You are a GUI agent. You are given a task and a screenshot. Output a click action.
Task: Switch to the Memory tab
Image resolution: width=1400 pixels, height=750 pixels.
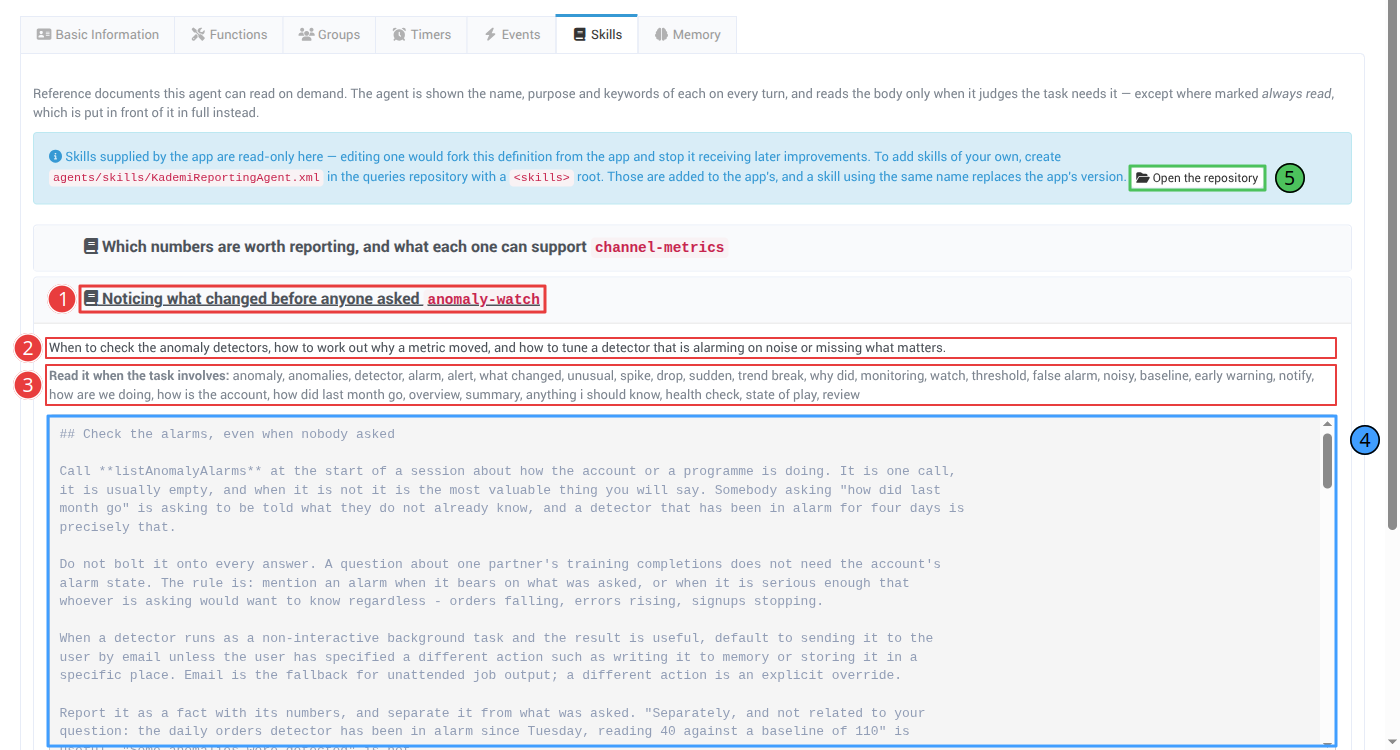pos(687,34)
